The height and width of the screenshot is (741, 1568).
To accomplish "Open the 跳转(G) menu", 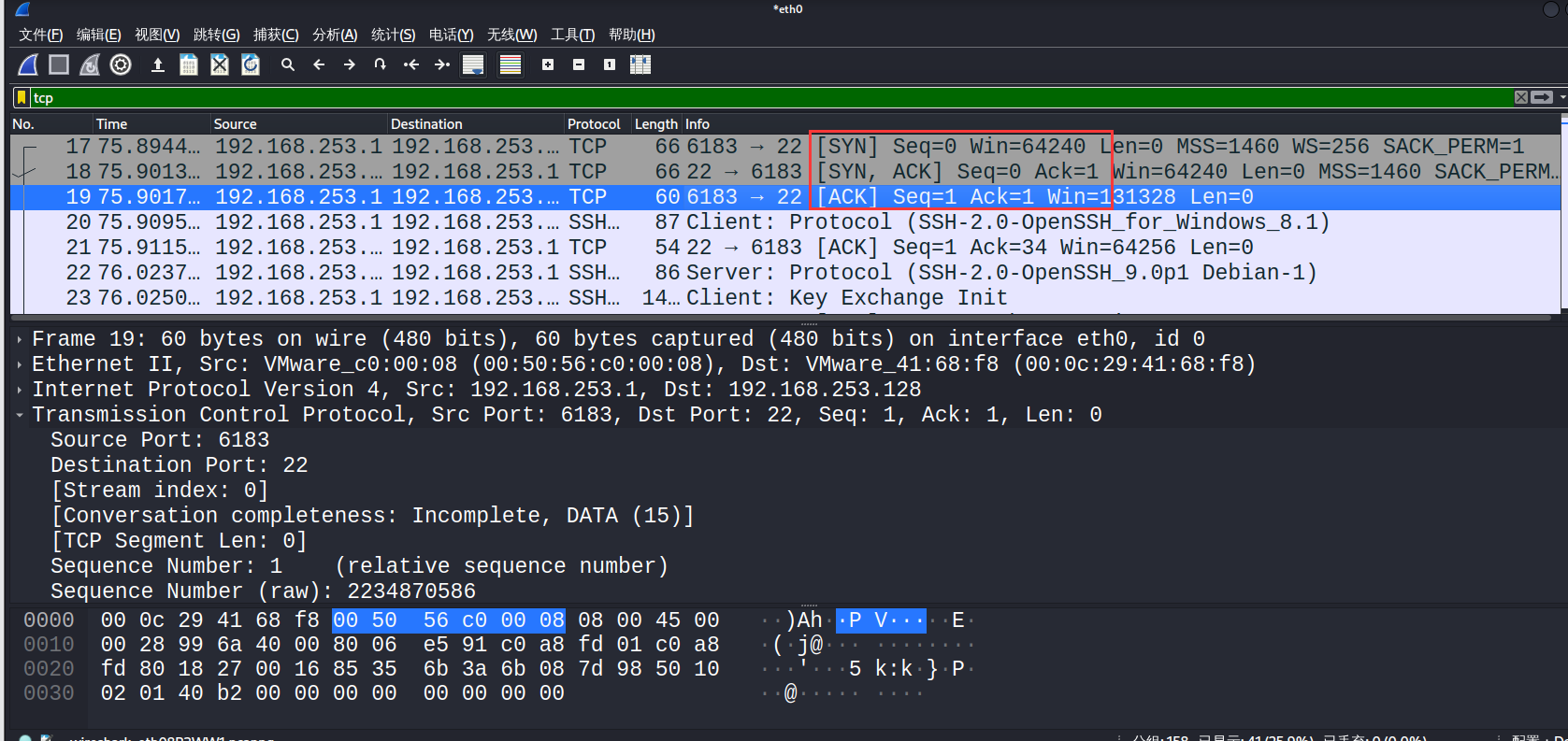I will (x=217, y=35).
